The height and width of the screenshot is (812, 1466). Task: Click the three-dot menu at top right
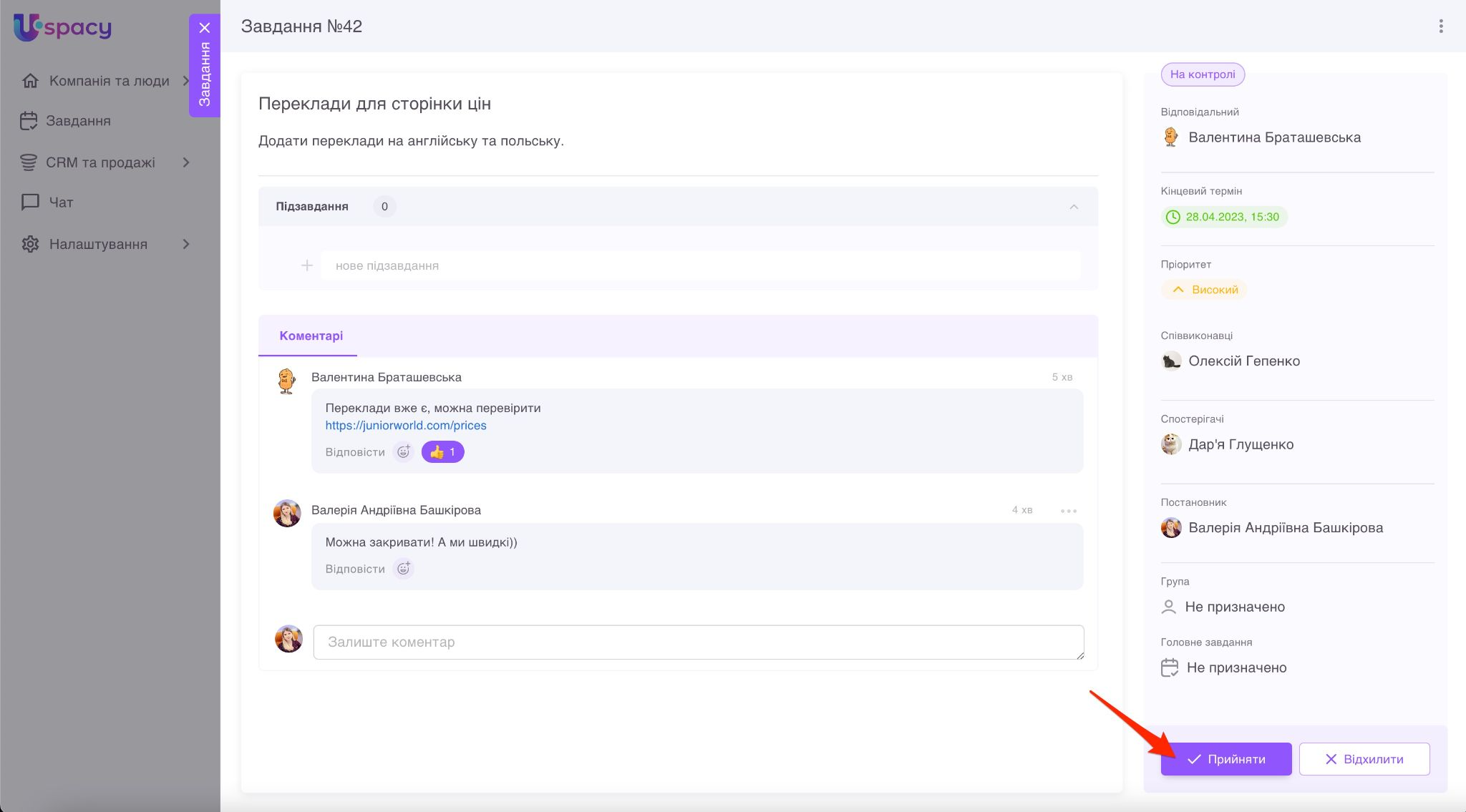pyautogui.click(x=1440, y=26)
